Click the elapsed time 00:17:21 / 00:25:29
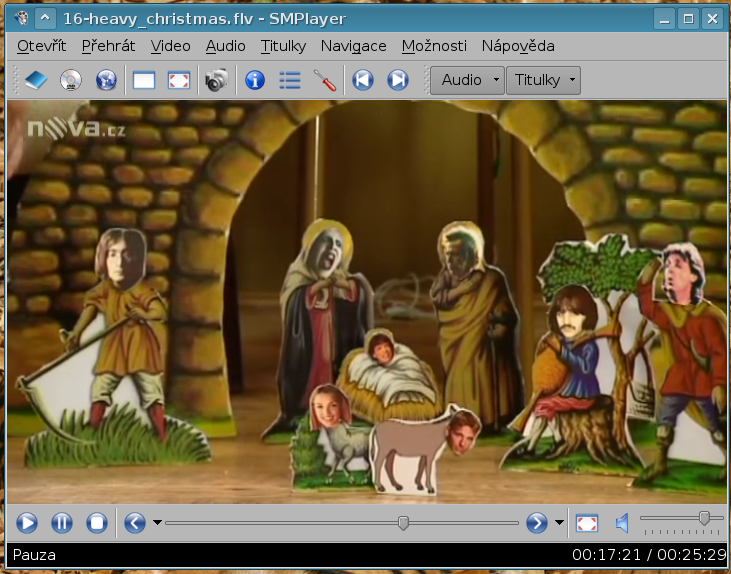Image resolution: width=731 pixels, height=574 pixels. (649, 555)
